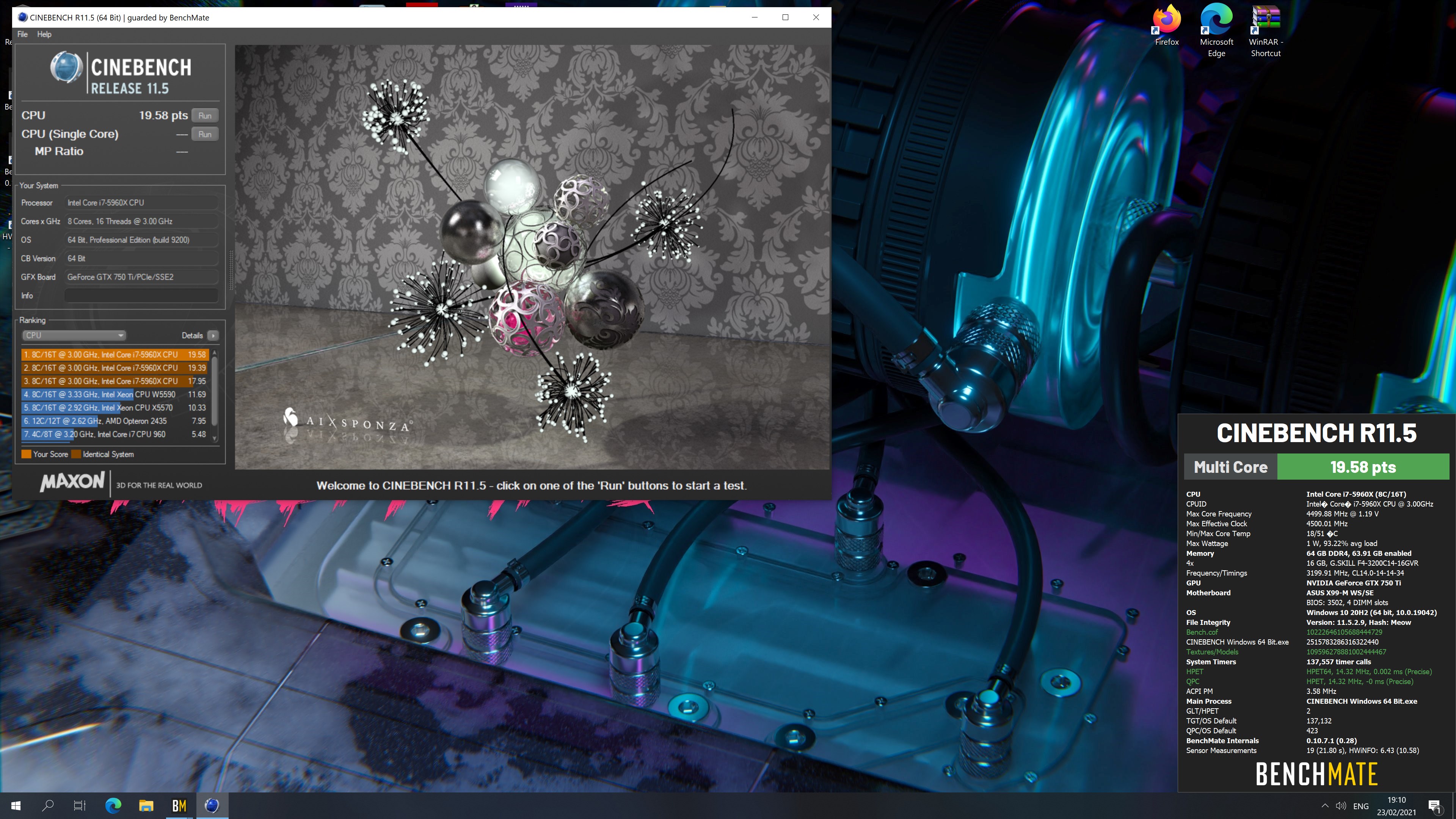The image size is (1456, 819).
Task: Open Task View from taskbar
Action: (x=80, y=805)
